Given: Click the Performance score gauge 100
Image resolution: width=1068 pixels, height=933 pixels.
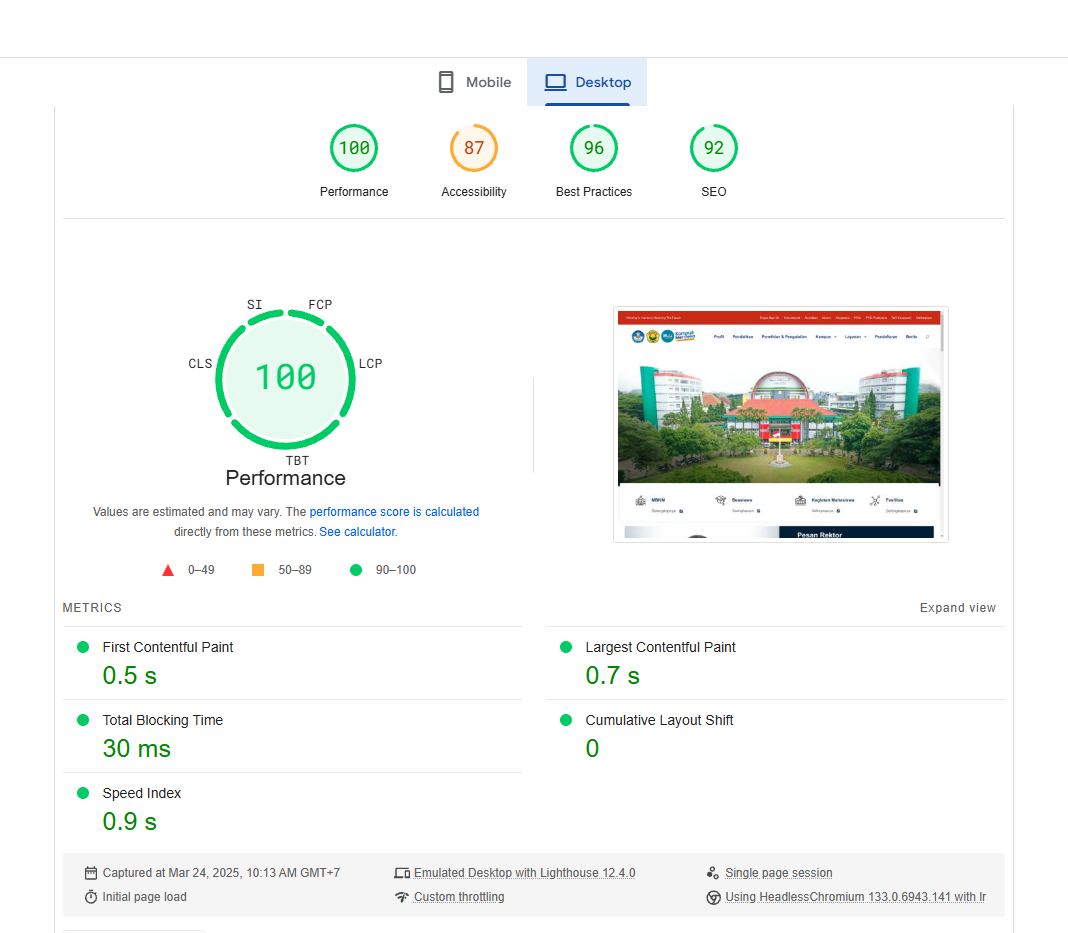Looking at the screenshot, I should 354,148.
